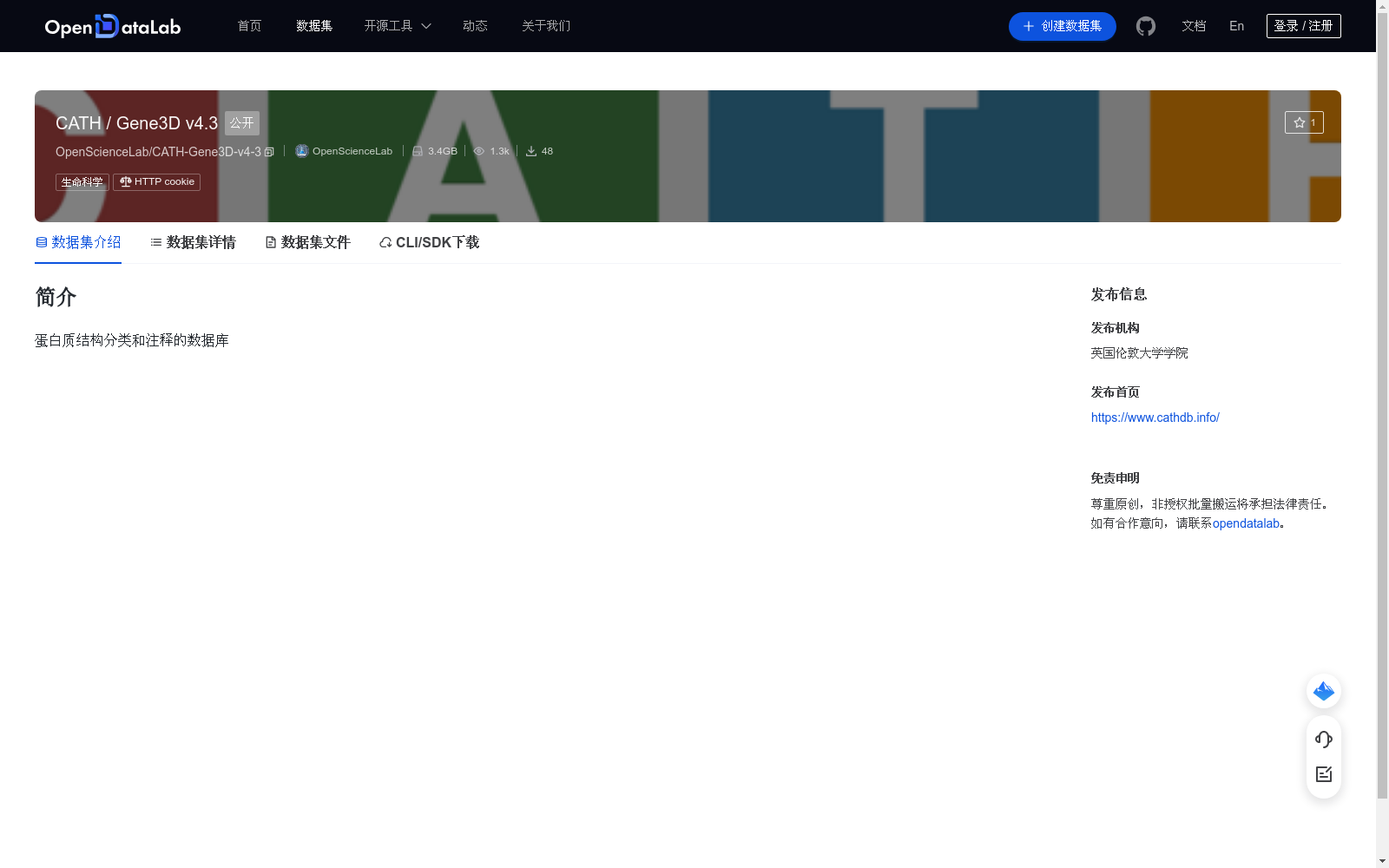Click the HTTP cookie license badge

click(155, 181)
